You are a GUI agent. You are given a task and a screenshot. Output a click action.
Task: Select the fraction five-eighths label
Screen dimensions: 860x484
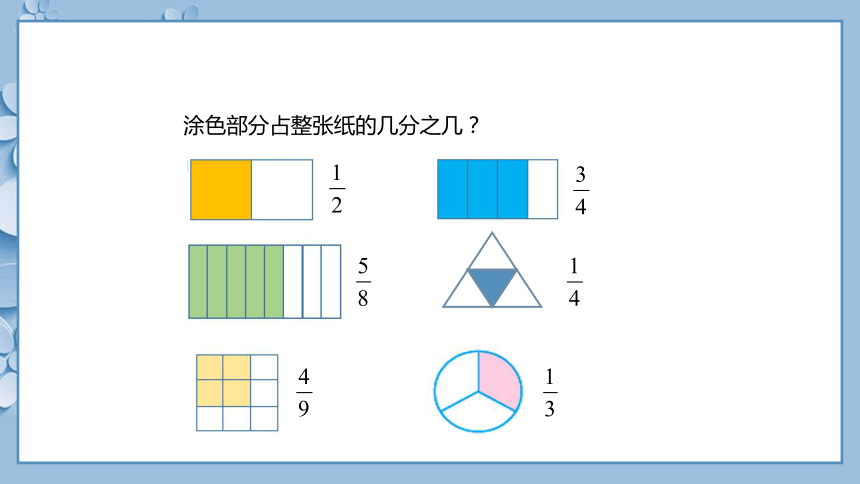tap(363, 282)
